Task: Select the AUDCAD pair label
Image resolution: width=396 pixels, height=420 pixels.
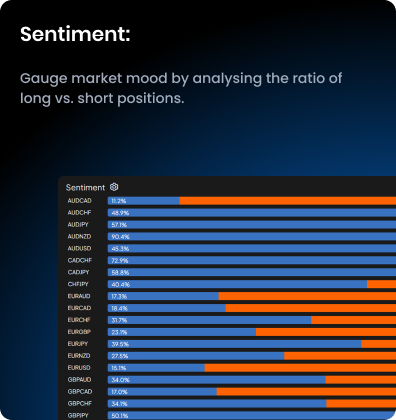Action: pos(79,201)
